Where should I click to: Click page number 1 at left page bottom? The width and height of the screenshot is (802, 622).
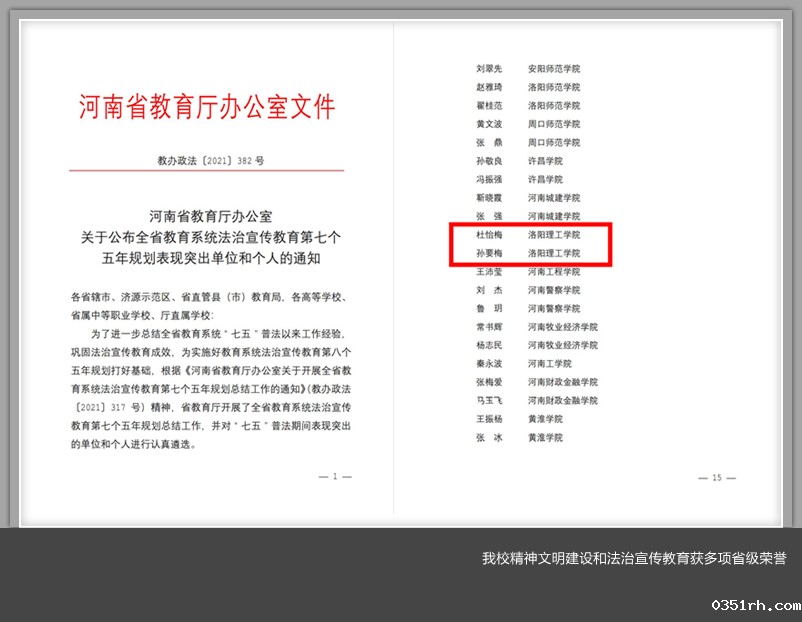coord(335,477)
